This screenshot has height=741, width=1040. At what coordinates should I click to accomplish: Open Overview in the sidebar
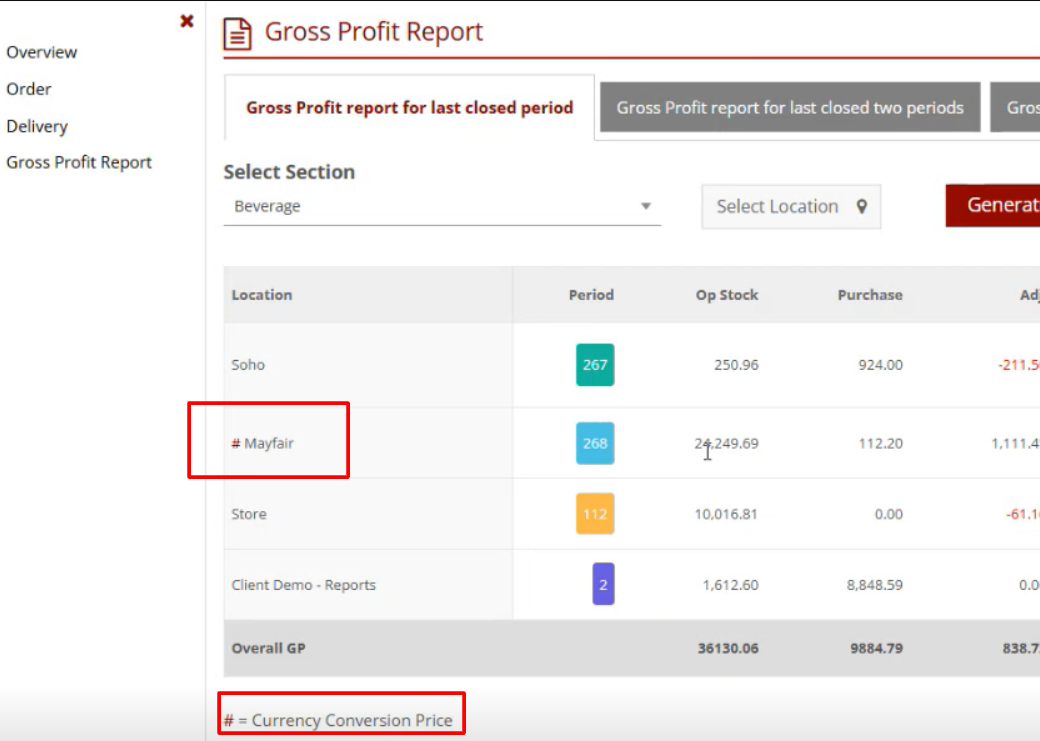point(42,52)
